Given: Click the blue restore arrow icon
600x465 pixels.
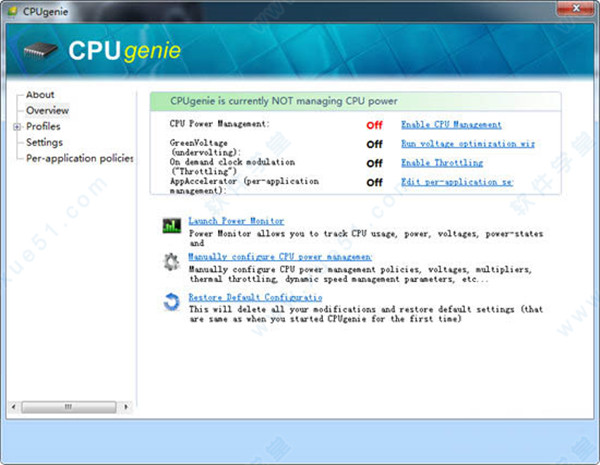Looking at the screenshot, I should point(171,302).
